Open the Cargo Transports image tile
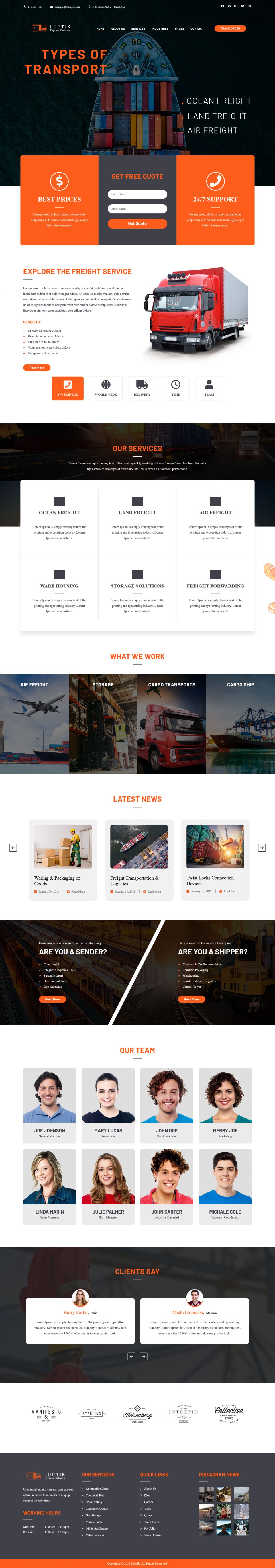The height and width of the screenshot is (1568, 275). coord(172,724)
